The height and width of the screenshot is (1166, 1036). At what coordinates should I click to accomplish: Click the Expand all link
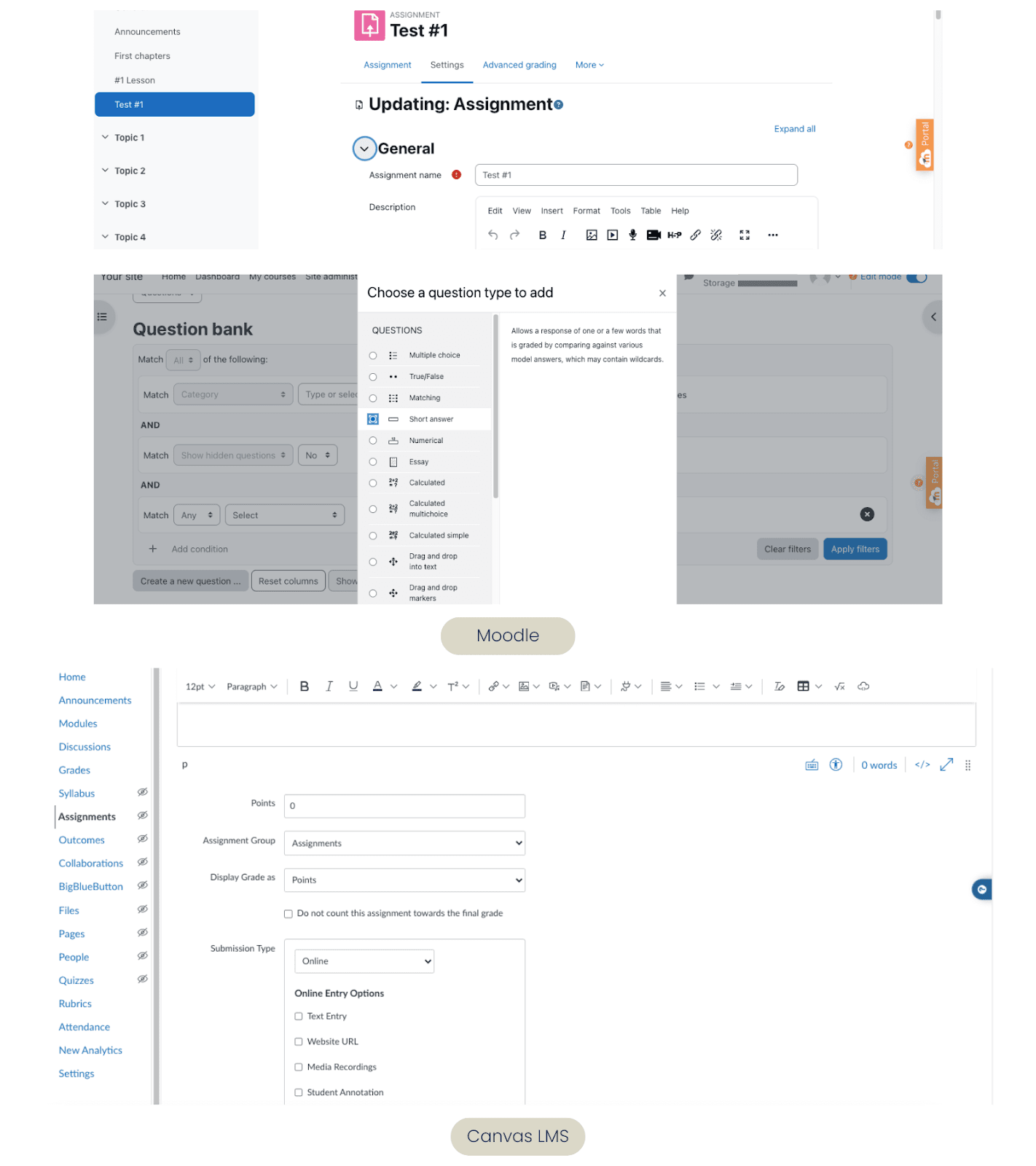coord(795,129)
